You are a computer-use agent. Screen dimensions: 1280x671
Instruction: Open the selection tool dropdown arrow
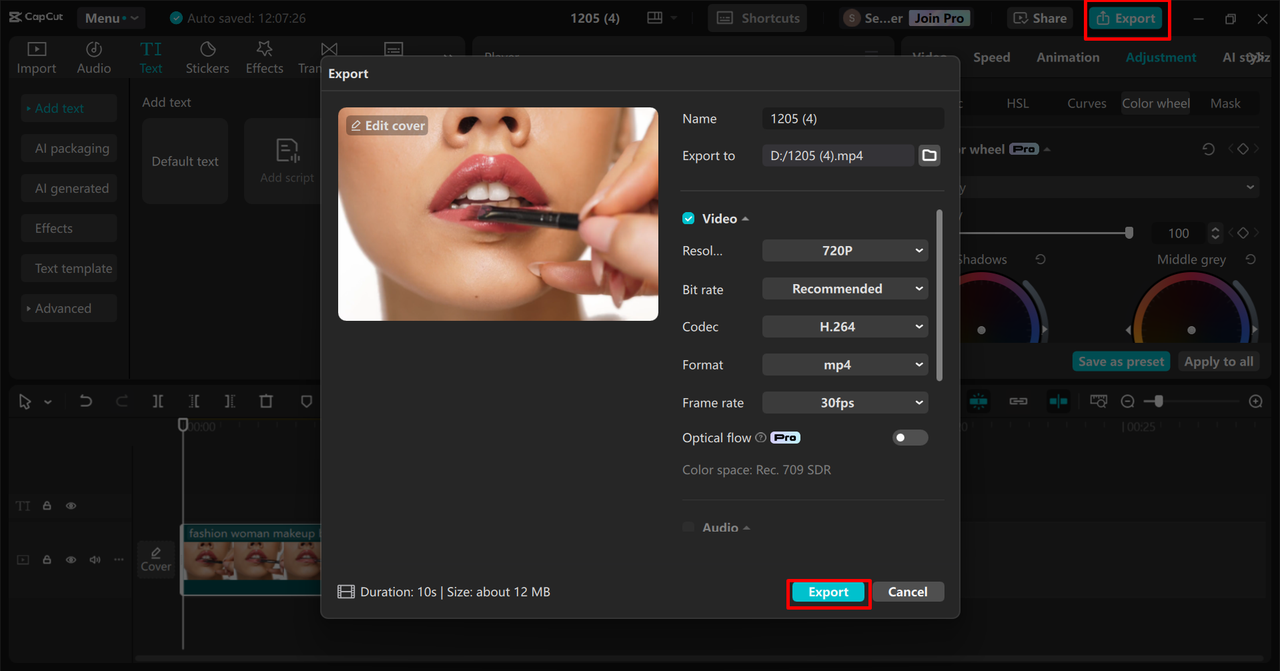[48, 402]
